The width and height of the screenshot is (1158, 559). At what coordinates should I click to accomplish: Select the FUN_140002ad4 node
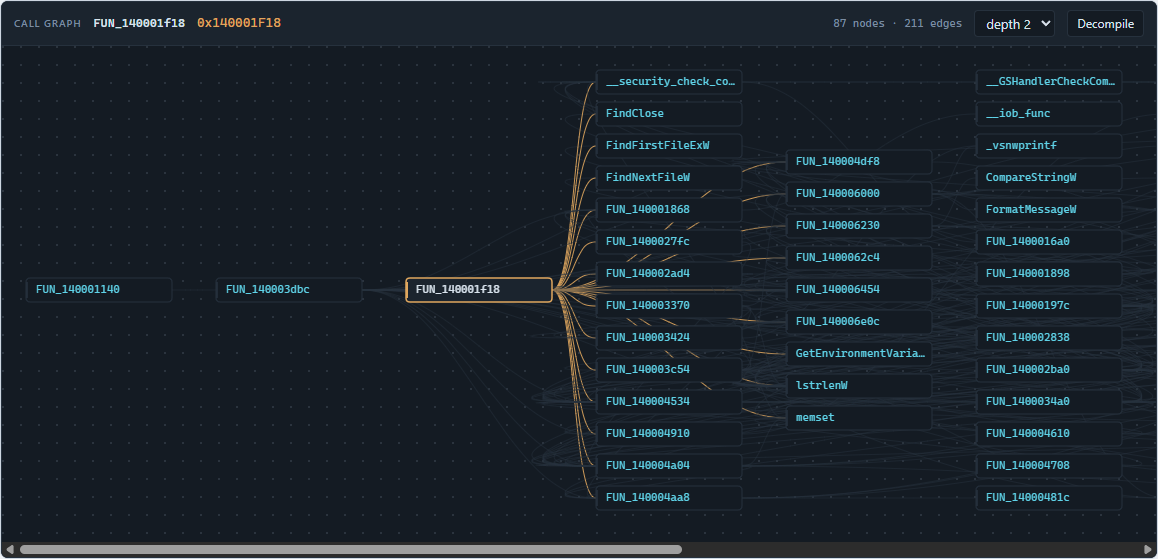pyautogui.click(x=669, y=273)
